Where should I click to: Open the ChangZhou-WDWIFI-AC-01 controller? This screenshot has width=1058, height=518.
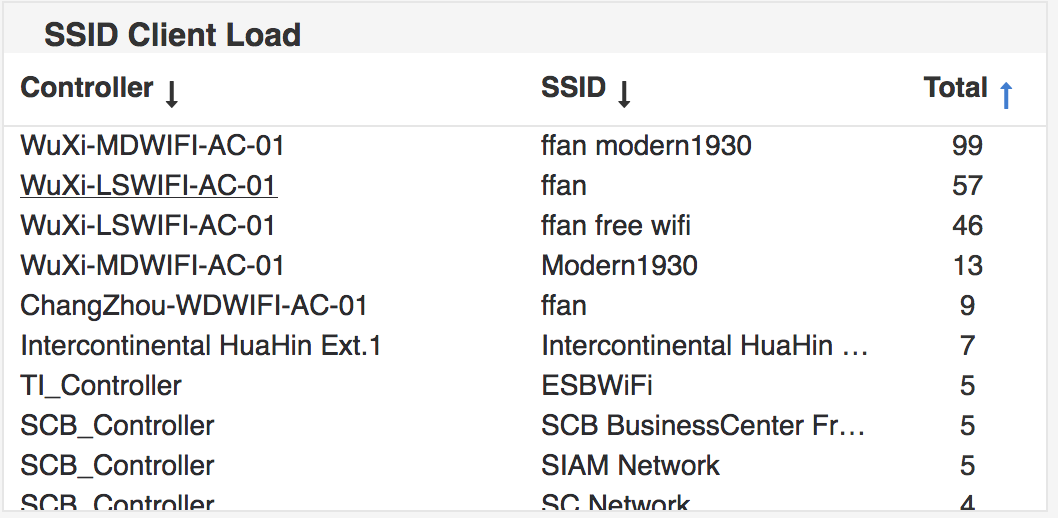coord(194,306)
